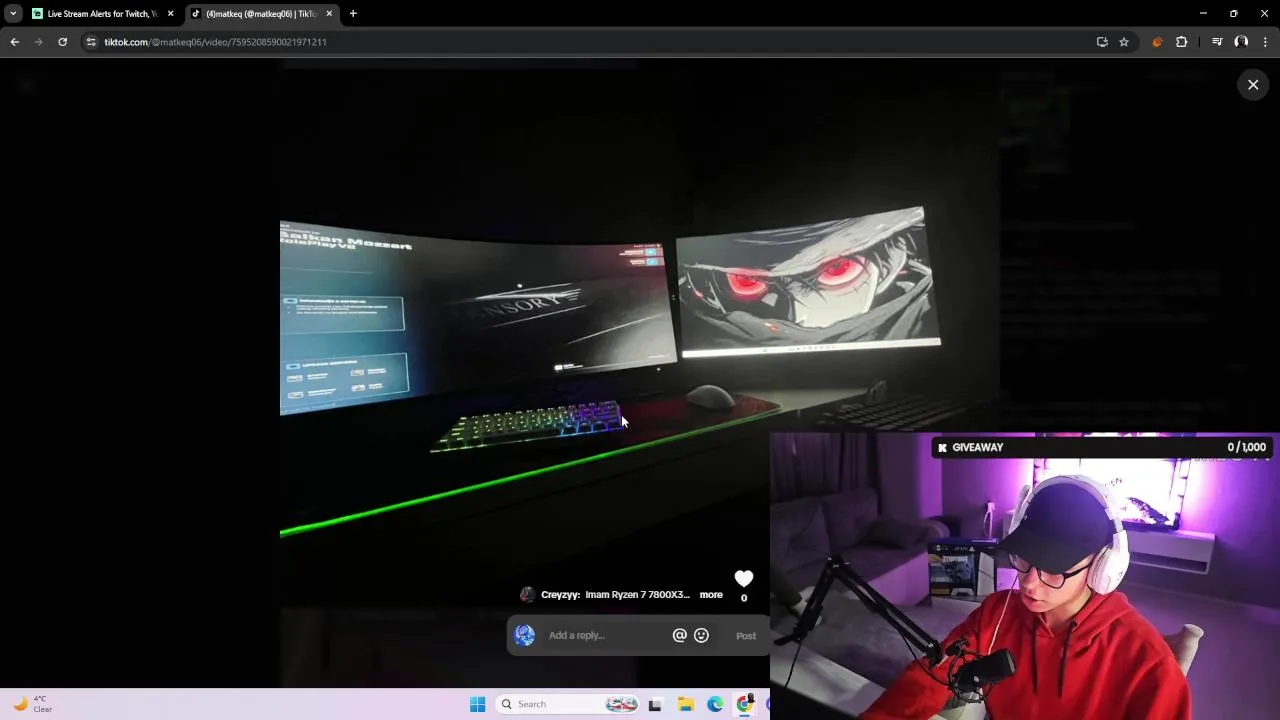The image size is (1280, 720).
Task: Click the Windows taskbar Search box
Action: (x=567, y=704)
